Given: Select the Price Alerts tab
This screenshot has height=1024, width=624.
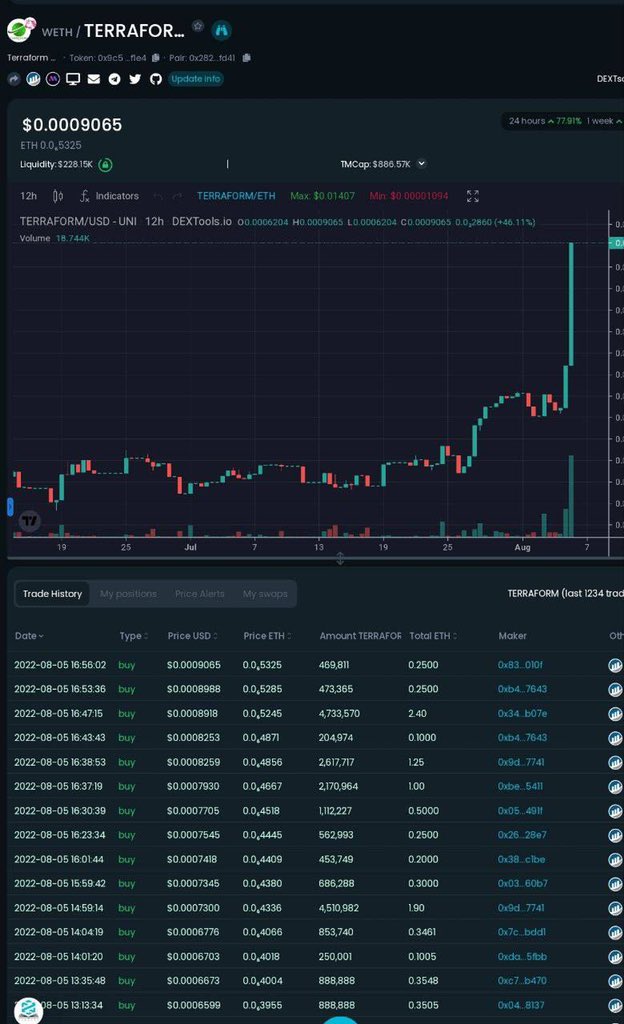Looking at the screenshot, I should (x=200, y=594).
